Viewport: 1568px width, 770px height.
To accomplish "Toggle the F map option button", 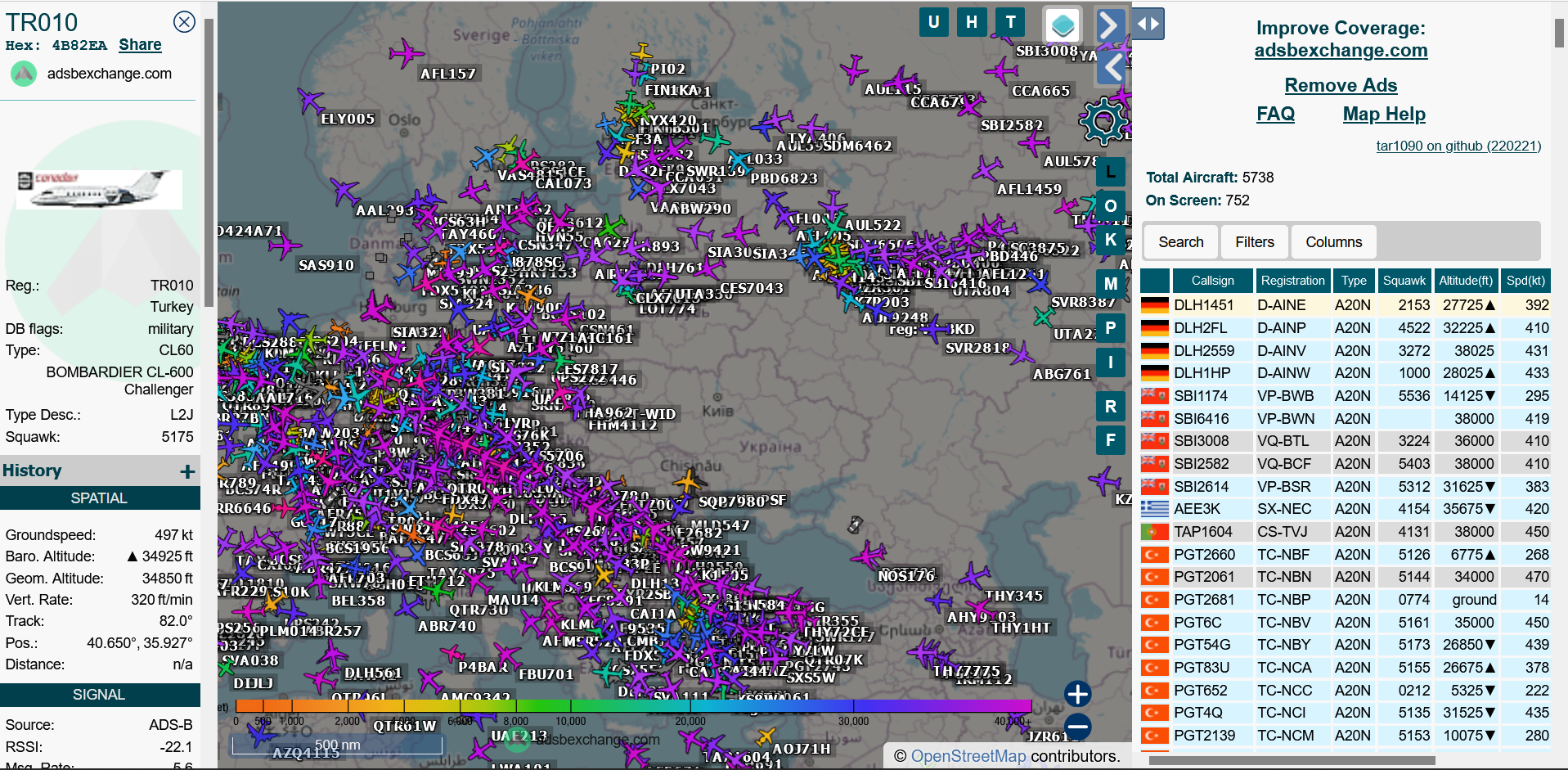I will [x=1111, y=440].
